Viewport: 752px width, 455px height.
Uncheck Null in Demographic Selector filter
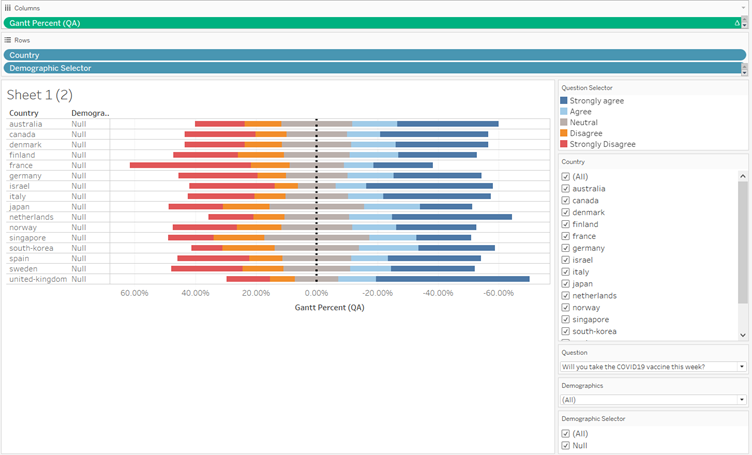click(566, 446)
